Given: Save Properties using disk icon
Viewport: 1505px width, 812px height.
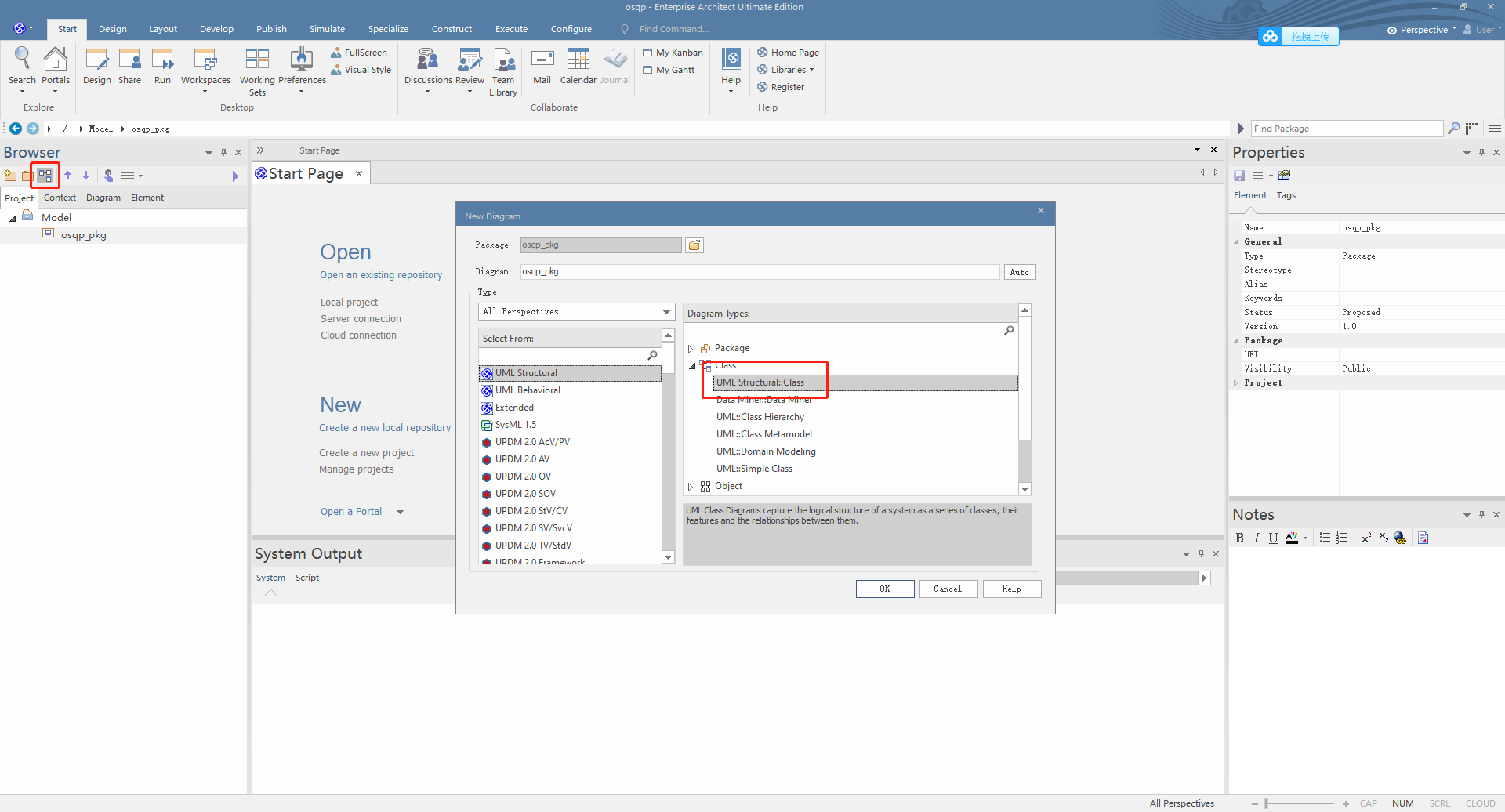Looking at the screenshot, I should point(1239,176).
